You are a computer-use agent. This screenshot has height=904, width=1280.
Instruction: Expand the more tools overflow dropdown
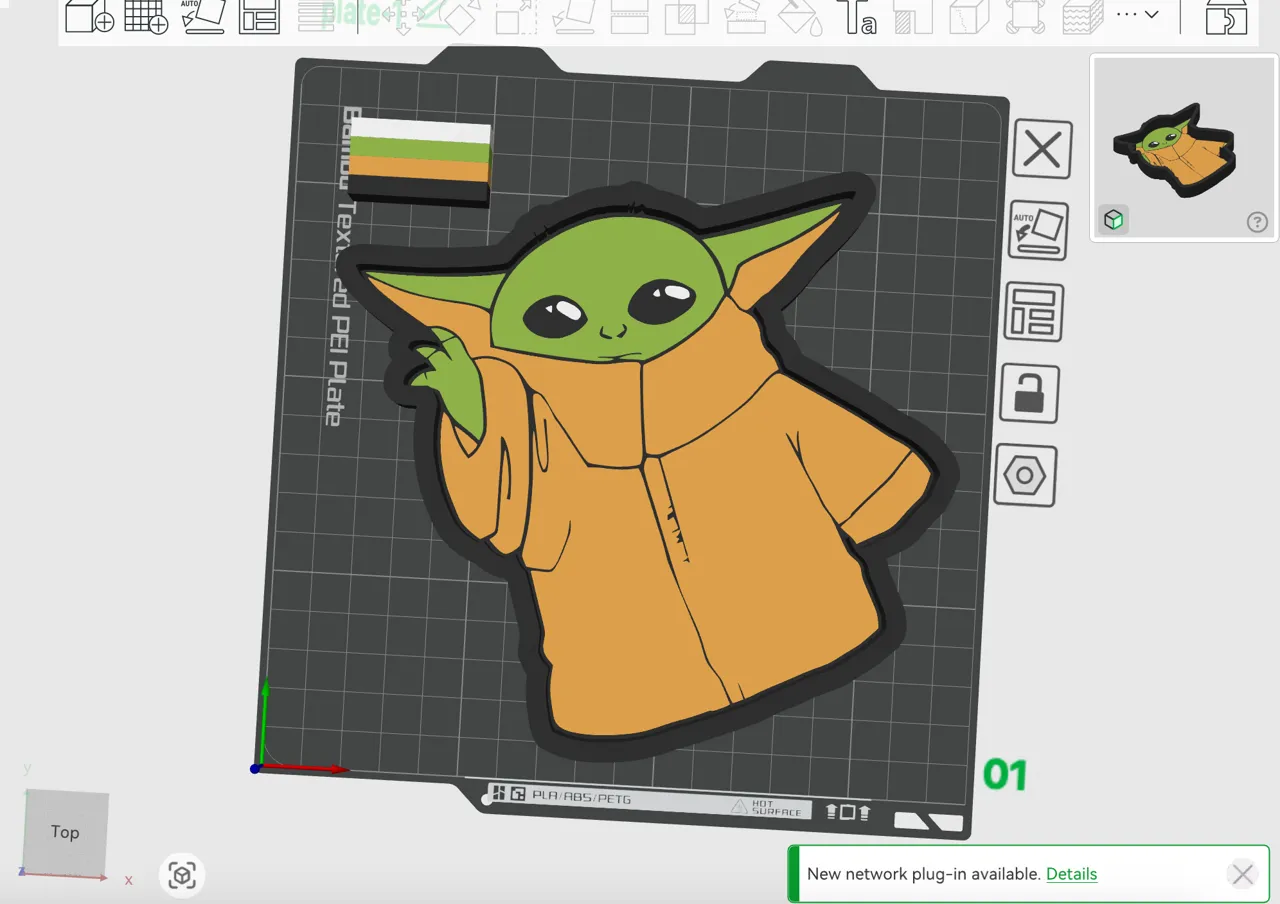tap(1137, 14)
